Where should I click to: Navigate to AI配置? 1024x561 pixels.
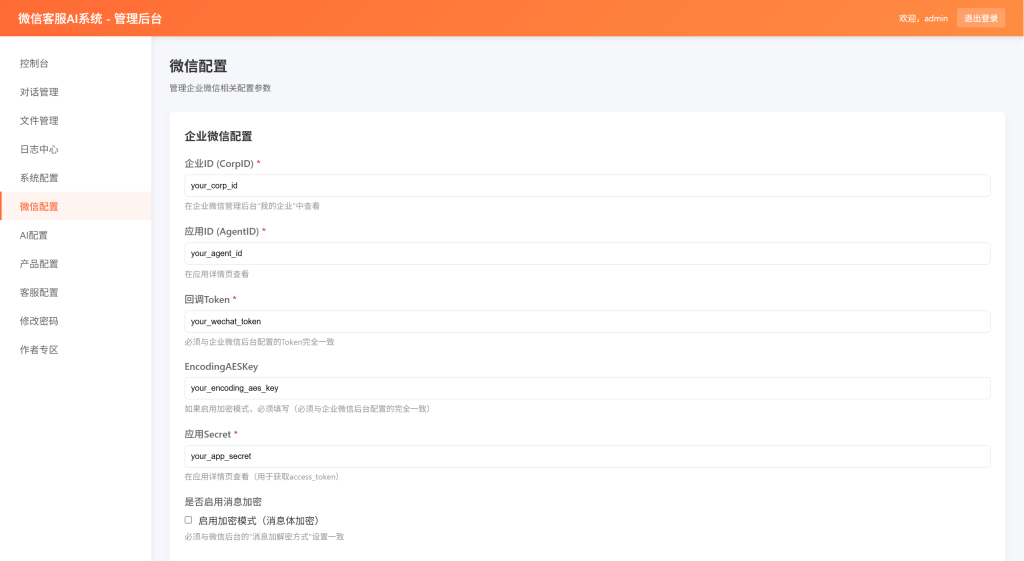76,235
